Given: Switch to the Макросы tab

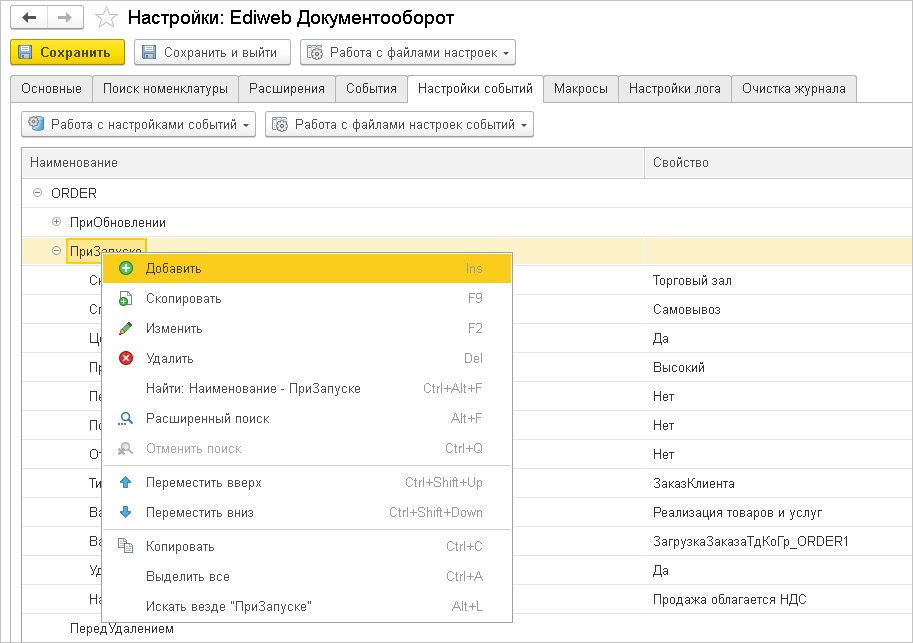Looking at the screenshot, I should 580,88.
